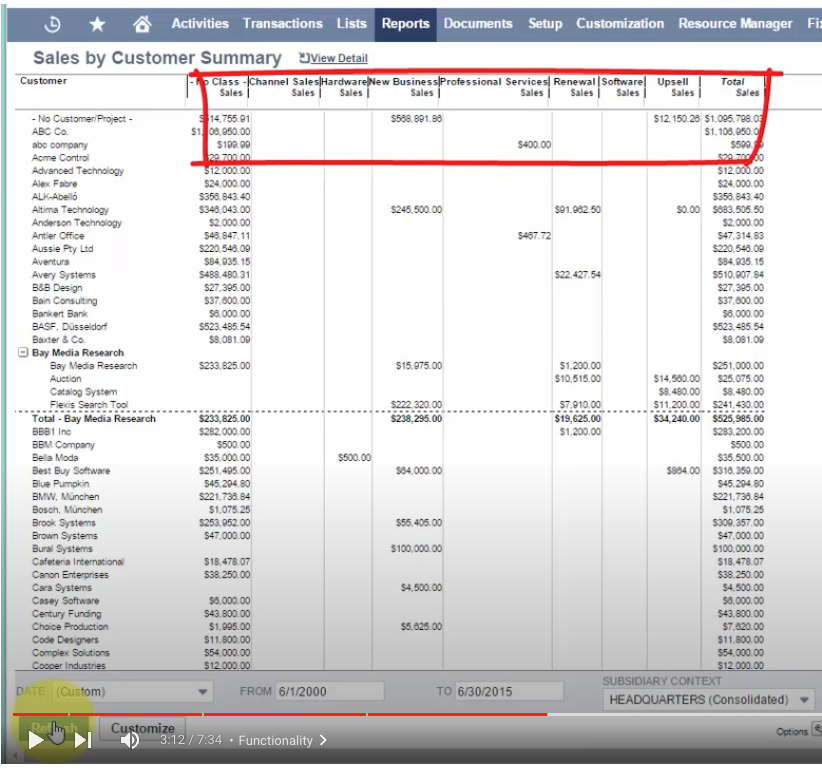Click the $100,000.00 Bural Systems cell
Viewport: 822px width, 769px height.
(416, 549)
